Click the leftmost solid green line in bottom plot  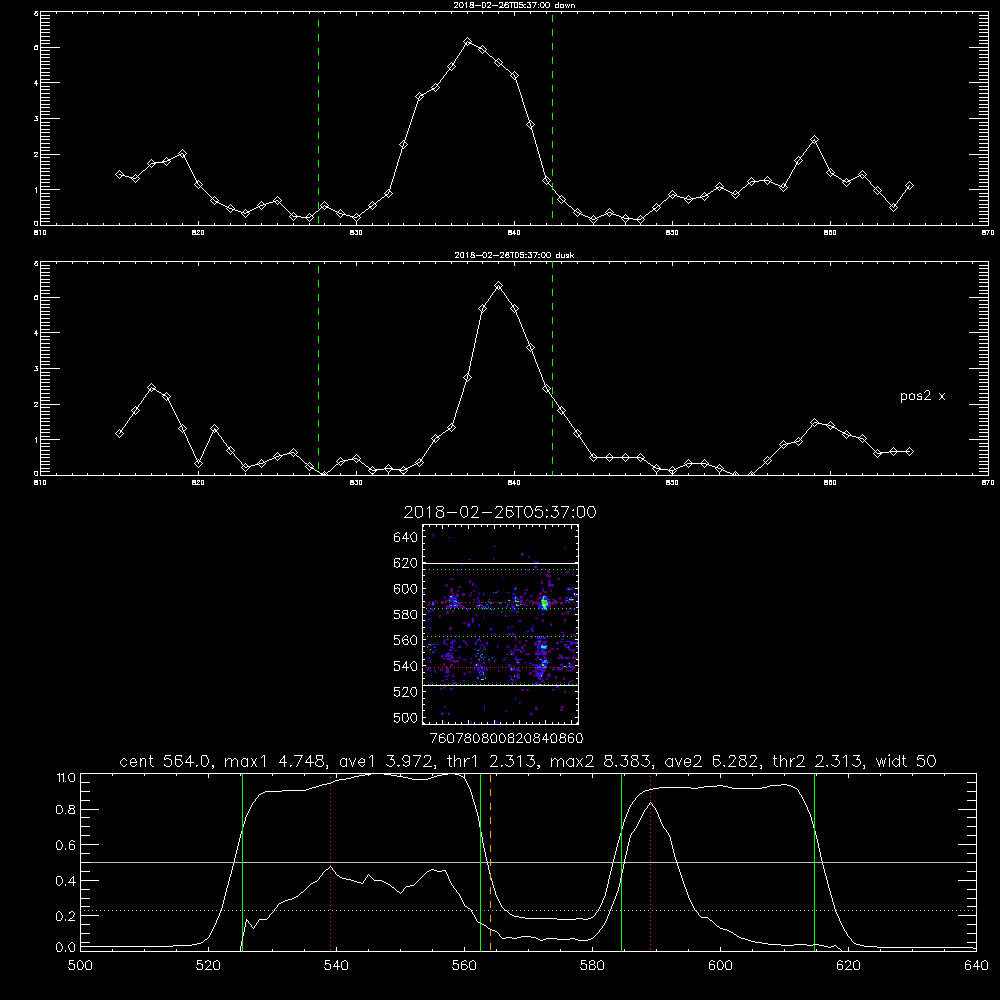pos(242,862)
